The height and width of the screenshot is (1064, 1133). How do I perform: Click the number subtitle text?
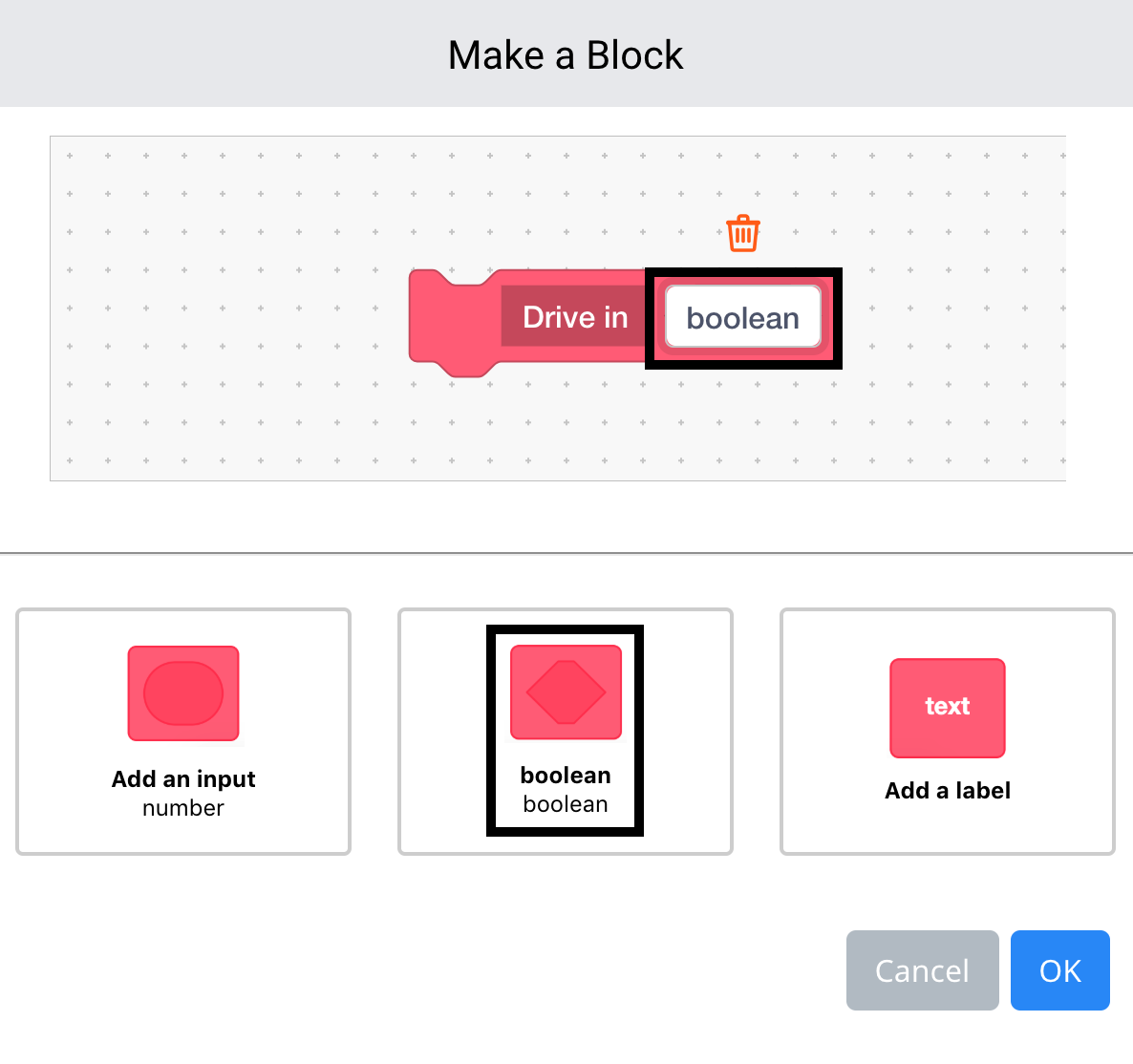(182, 807)
